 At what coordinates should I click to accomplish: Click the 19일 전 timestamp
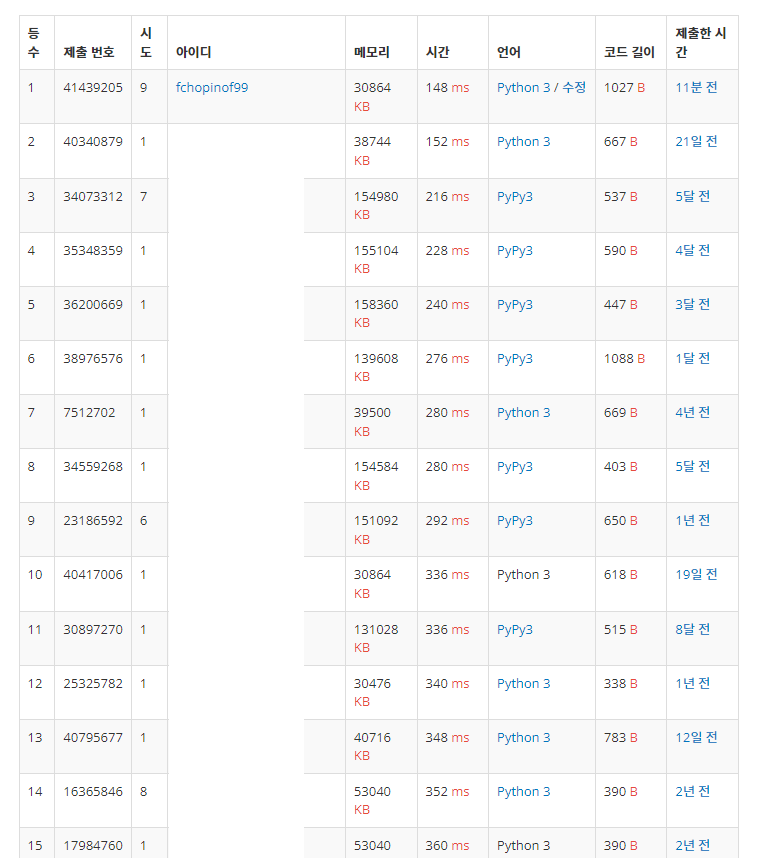[696, 575]
